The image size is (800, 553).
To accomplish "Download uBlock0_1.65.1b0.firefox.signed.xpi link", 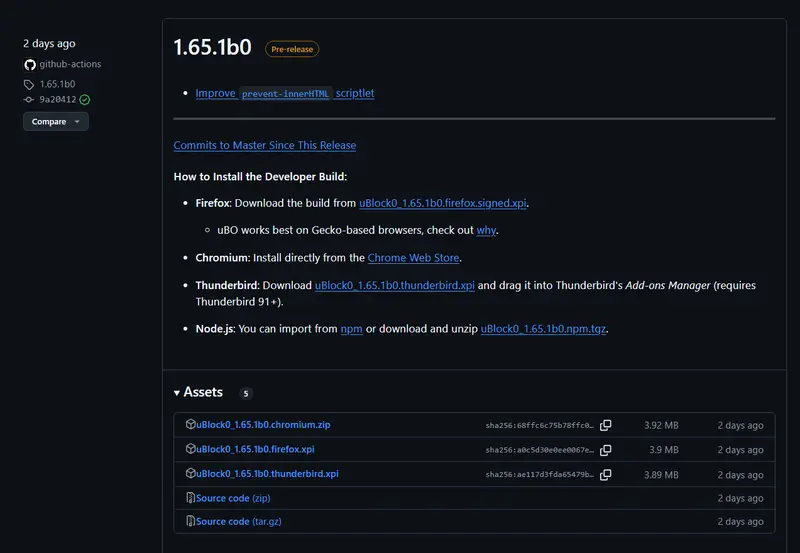I will (x=442, y=203).
